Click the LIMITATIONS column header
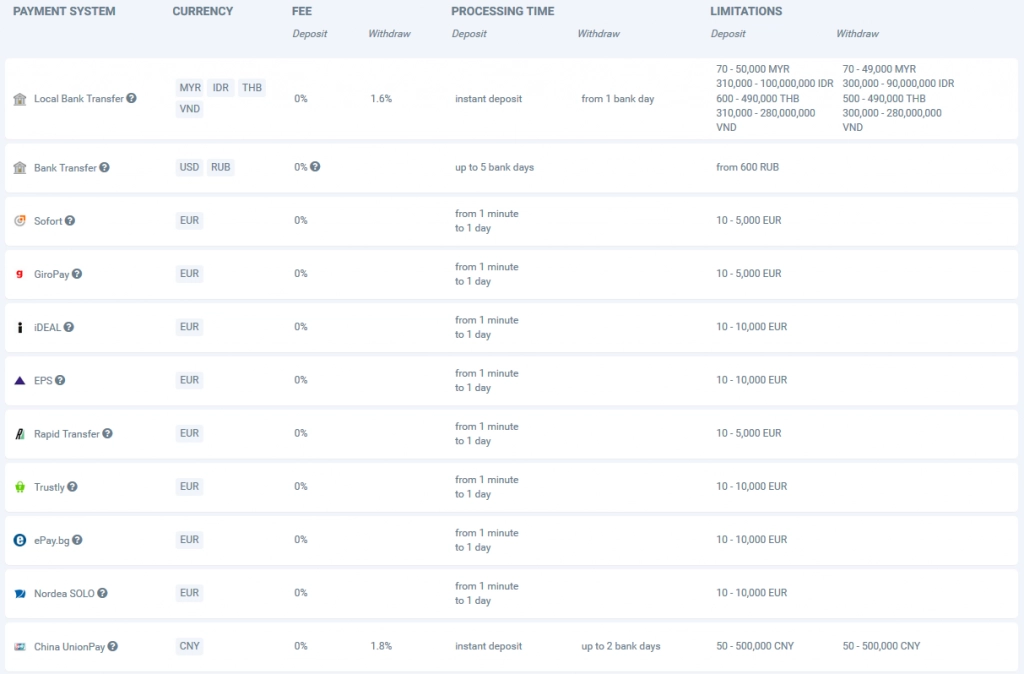 pyautogui.click(x=746, y=11)
